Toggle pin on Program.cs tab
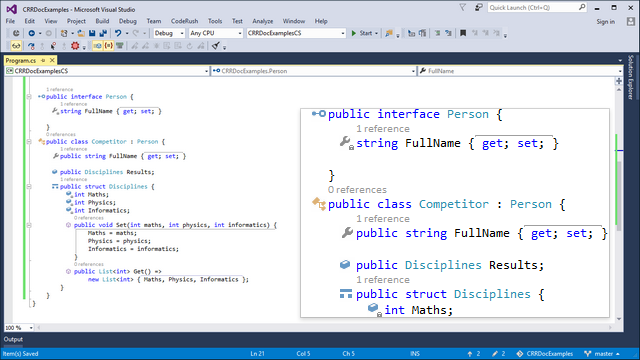The image size is (640, 360). [x=43, y=60]
